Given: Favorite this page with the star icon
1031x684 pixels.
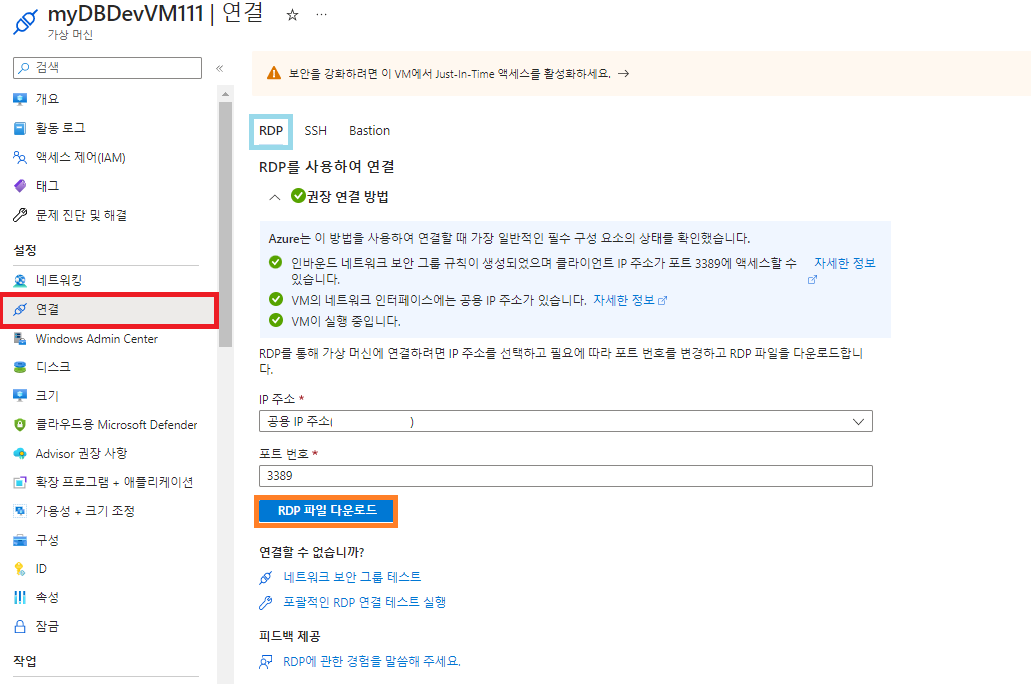Looking at the screenshot, I should [x=293, y=14].
